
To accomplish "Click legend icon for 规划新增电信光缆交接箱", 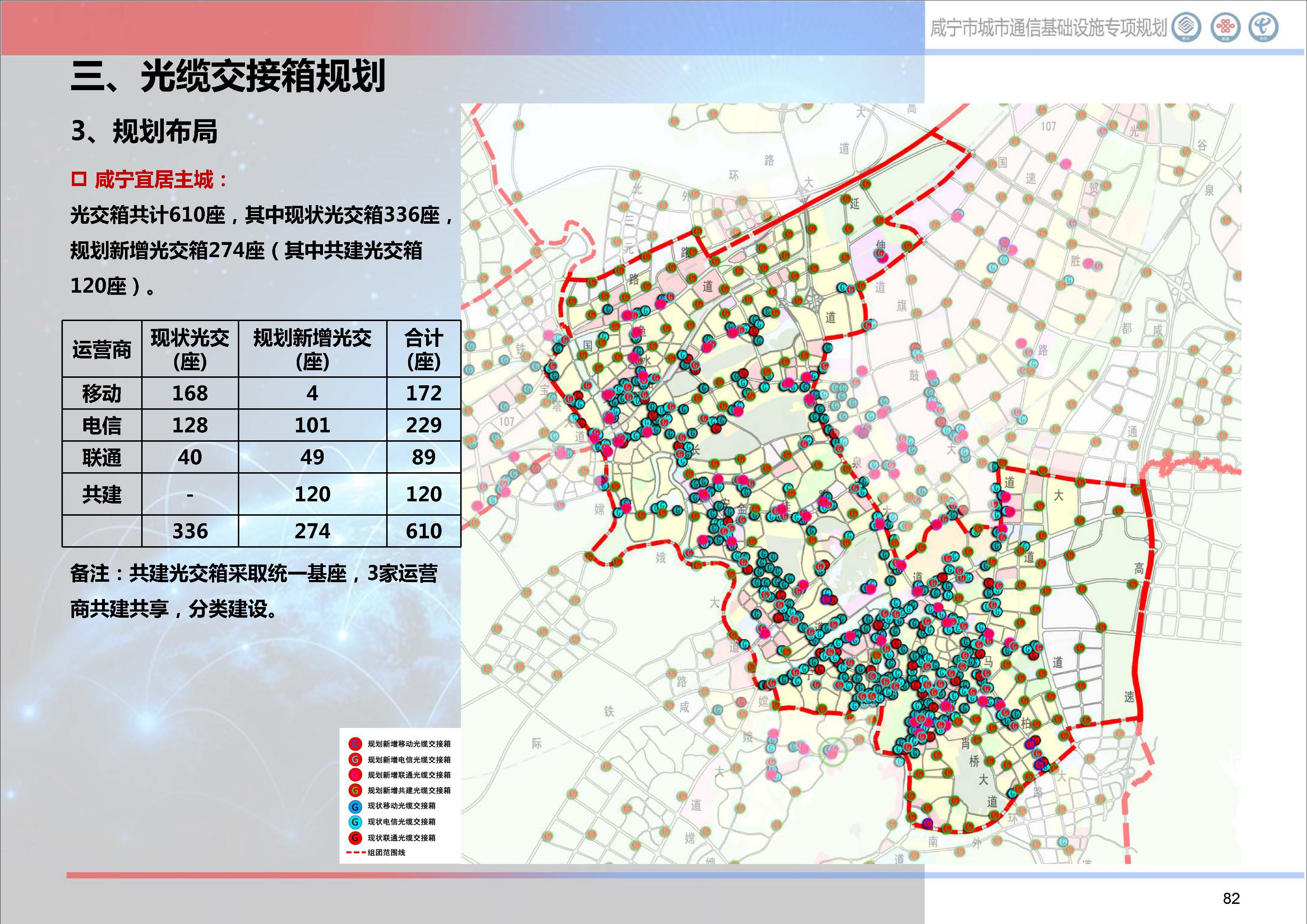I will tap(355, 760).
